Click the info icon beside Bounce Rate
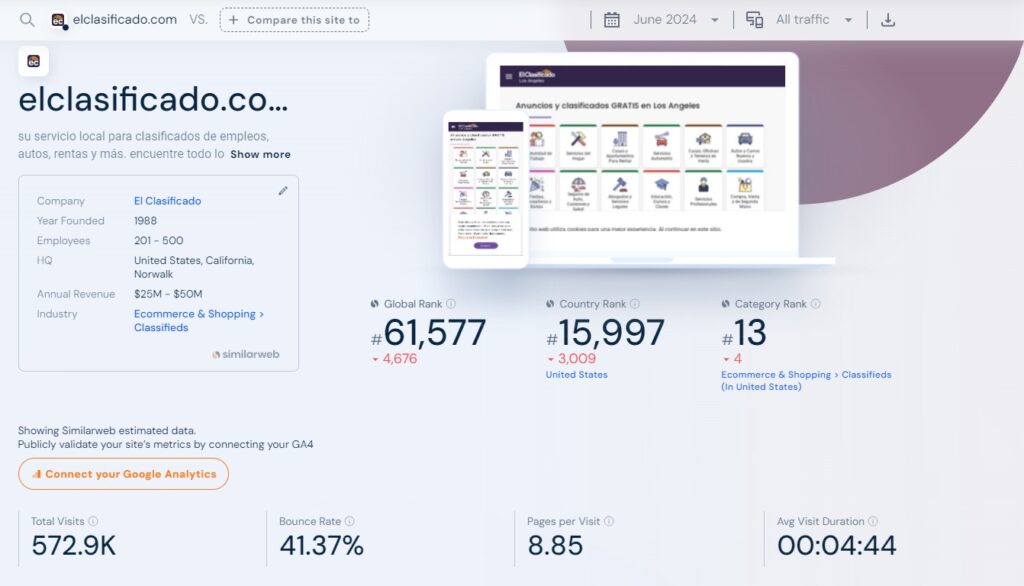 point(349,521)
